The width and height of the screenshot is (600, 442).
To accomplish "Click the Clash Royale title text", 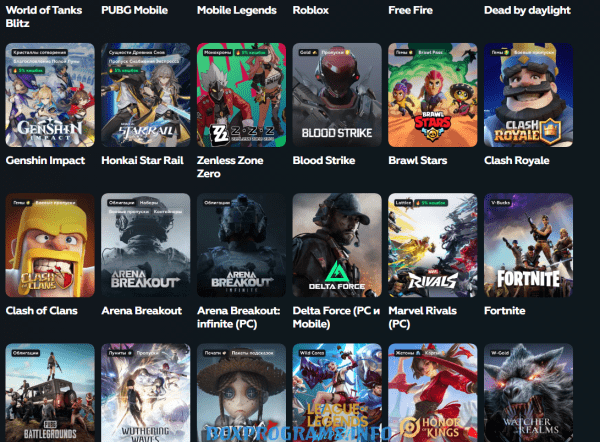I will [x=517, y=160].
